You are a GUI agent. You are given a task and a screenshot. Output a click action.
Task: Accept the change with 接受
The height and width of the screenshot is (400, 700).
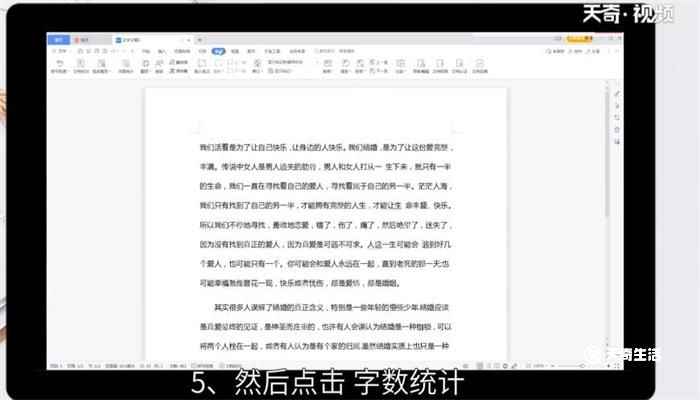pyautogui.click(x=345, y=65)
